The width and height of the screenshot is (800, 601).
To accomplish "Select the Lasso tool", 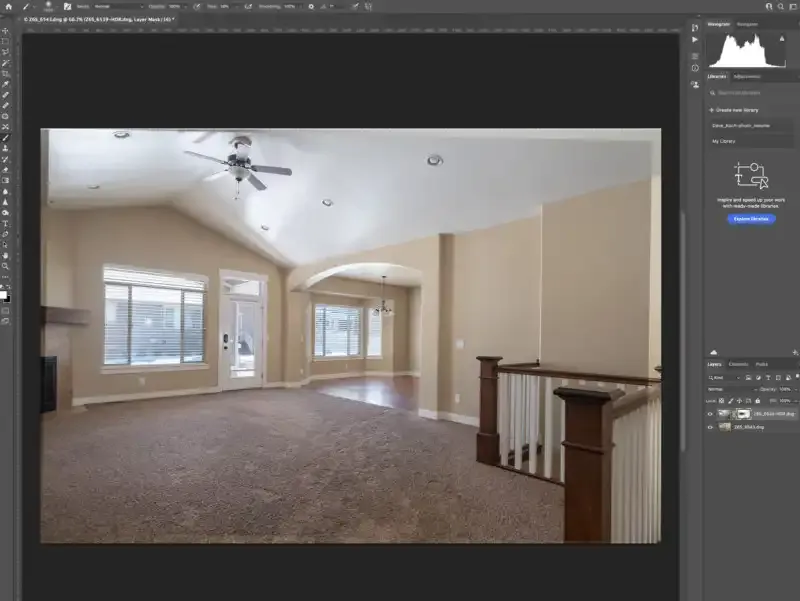I will point(7,53).
